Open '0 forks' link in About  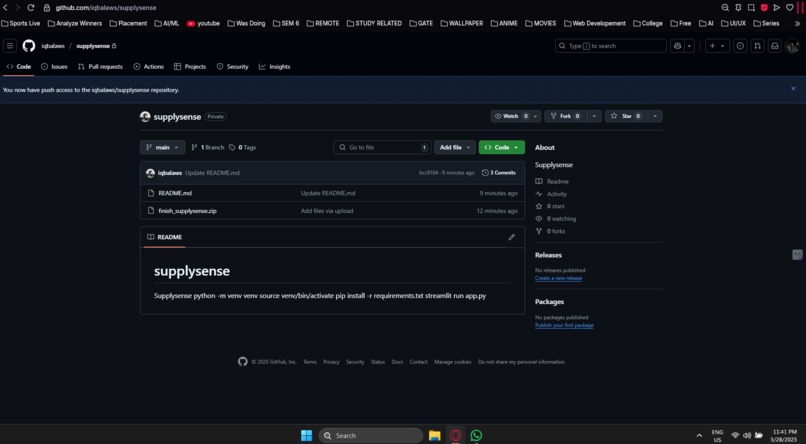551,231
